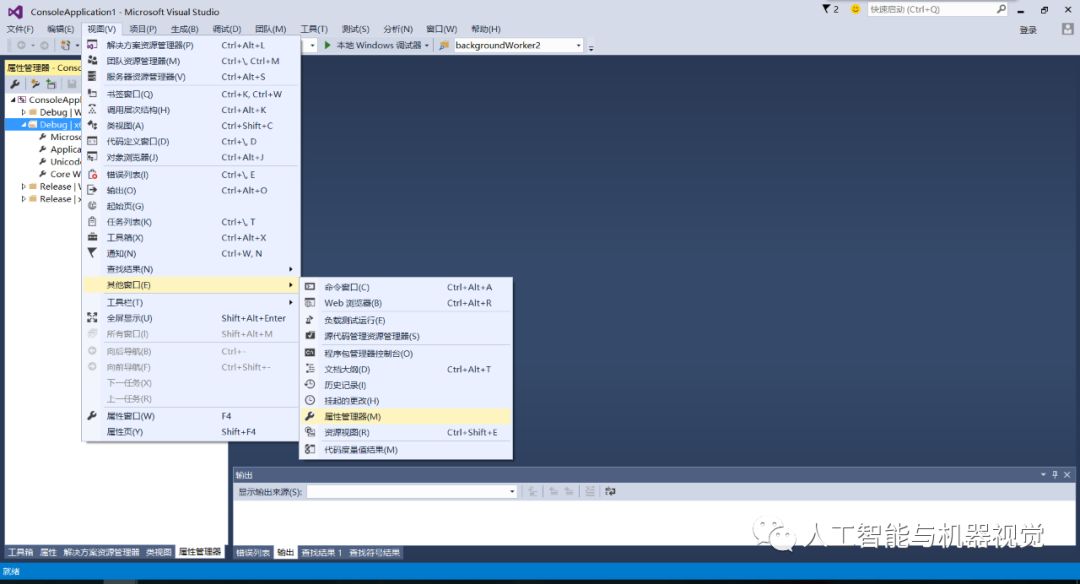
Task: Open the 帮助(H) menu
Action: 486,29
